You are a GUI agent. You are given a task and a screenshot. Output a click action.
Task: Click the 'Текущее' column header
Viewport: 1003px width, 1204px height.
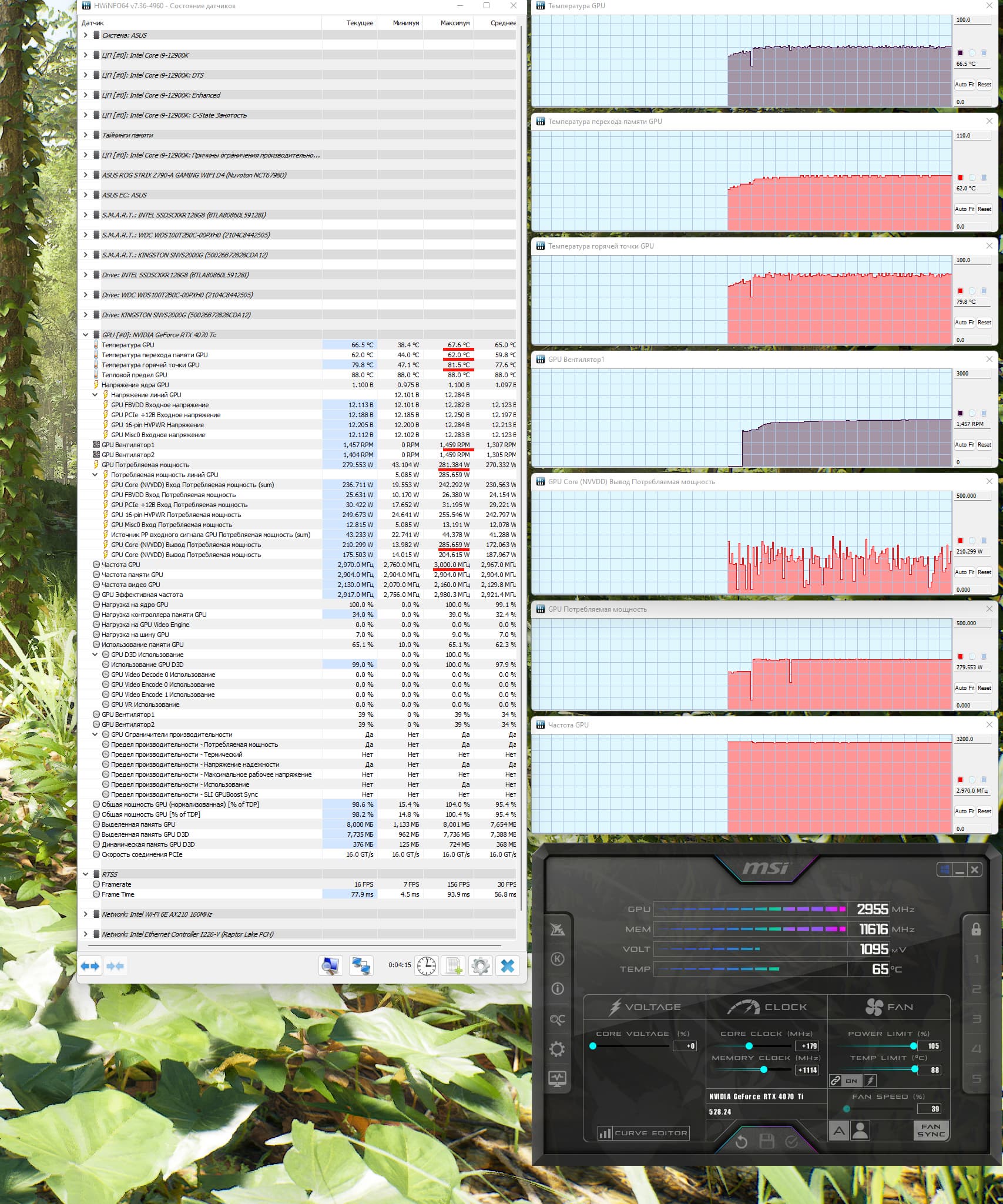coord(350,23)
